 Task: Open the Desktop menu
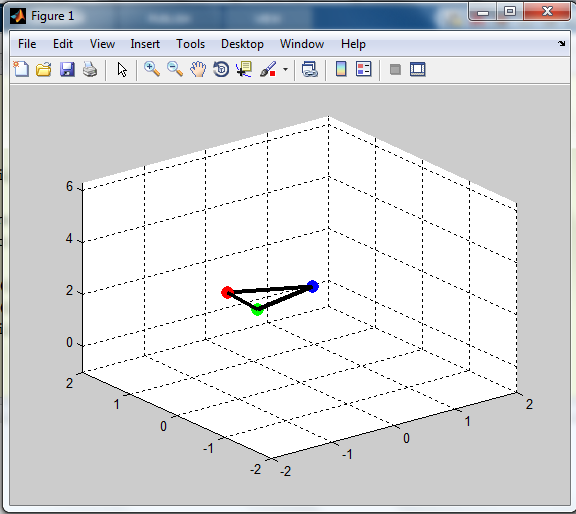(x=242, y=44)
